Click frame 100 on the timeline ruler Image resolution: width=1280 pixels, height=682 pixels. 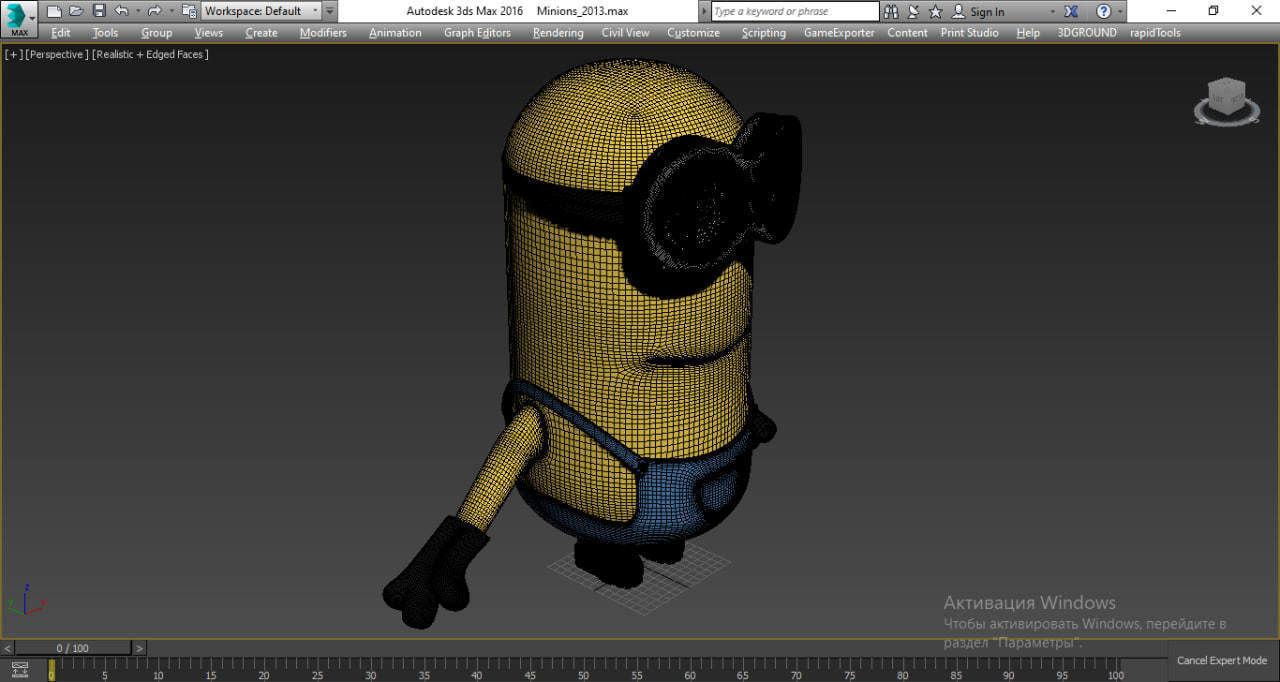[1115, 675]
